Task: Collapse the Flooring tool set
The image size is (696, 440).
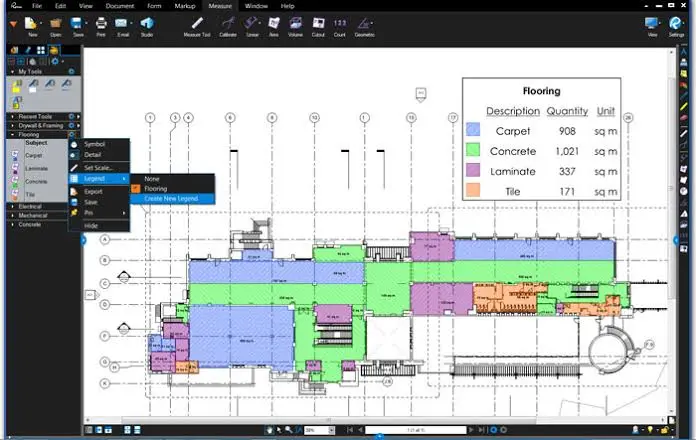Action: (x=12, y=135)
